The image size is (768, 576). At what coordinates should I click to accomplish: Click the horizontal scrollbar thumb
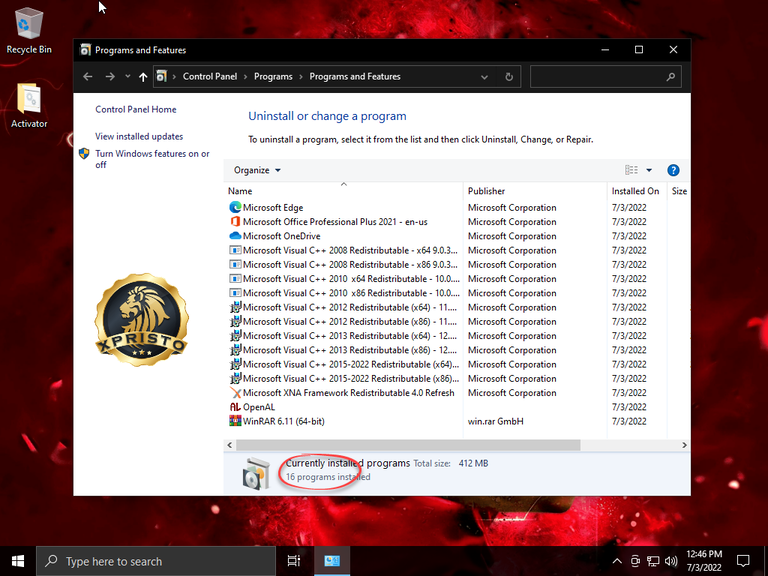click(x=408, y=445)
